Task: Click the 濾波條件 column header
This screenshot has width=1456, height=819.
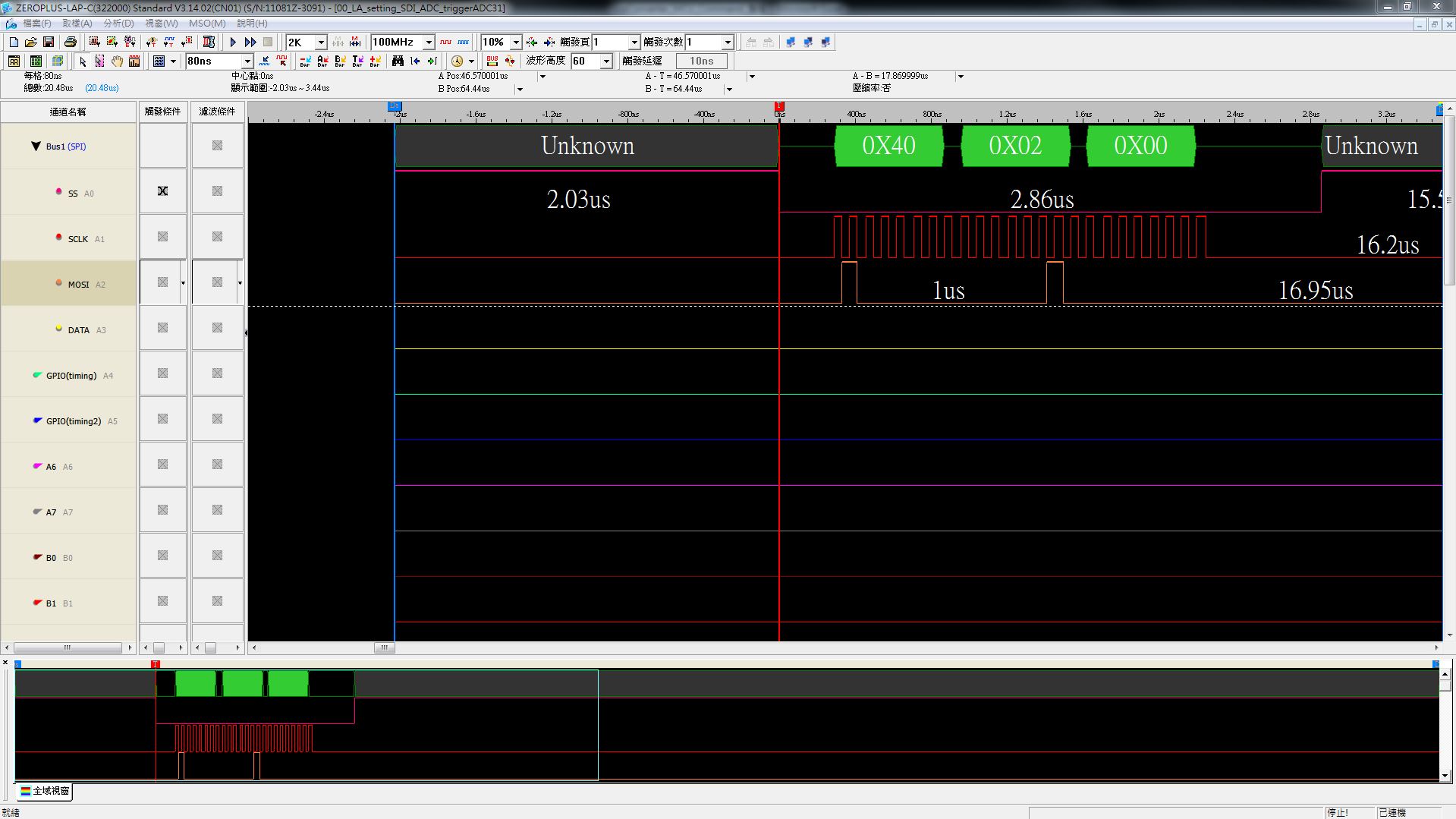Action: point(217,112)
